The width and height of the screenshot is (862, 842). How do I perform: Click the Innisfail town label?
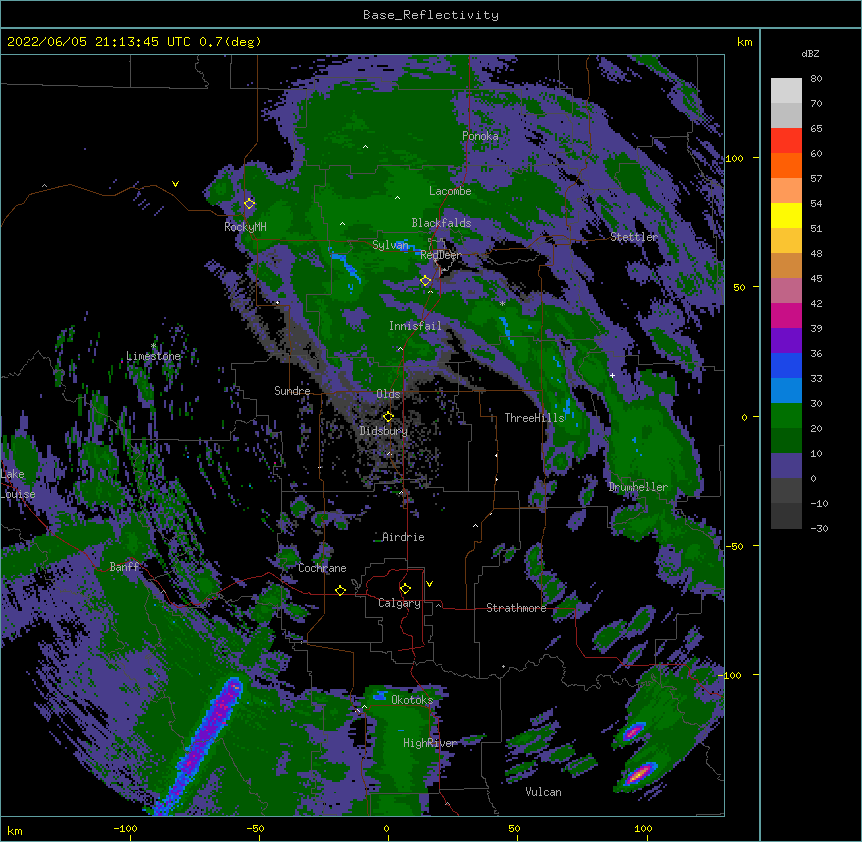click(x=415, y=326)
